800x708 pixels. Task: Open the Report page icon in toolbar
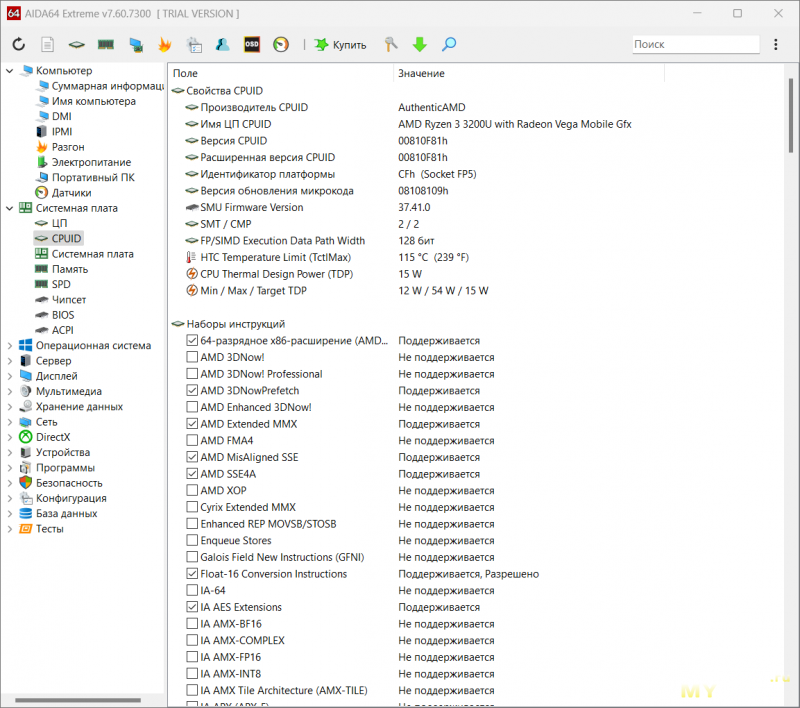(47, 44)
